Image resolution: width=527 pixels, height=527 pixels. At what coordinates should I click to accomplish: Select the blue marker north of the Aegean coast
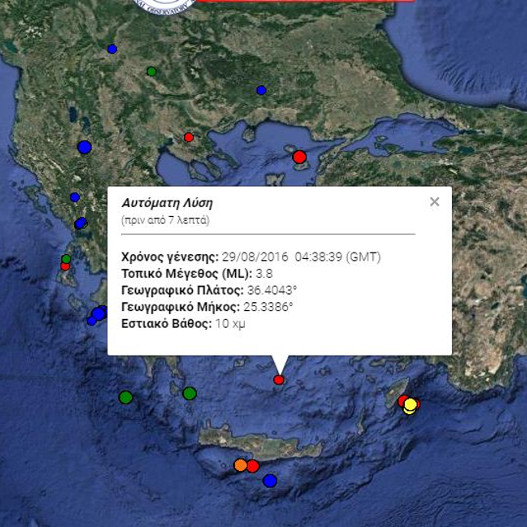(x=261, y=90)
